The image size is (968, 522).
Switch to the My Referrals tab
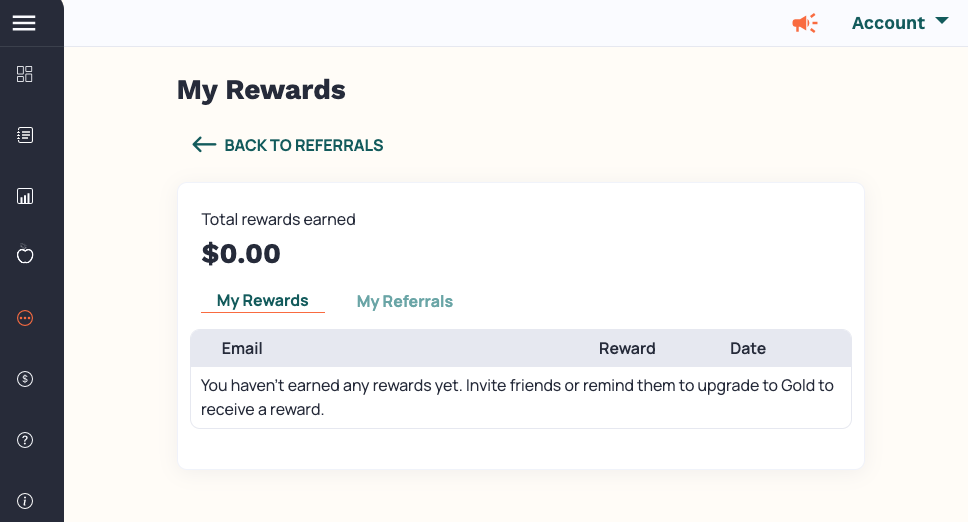[404, 301]
